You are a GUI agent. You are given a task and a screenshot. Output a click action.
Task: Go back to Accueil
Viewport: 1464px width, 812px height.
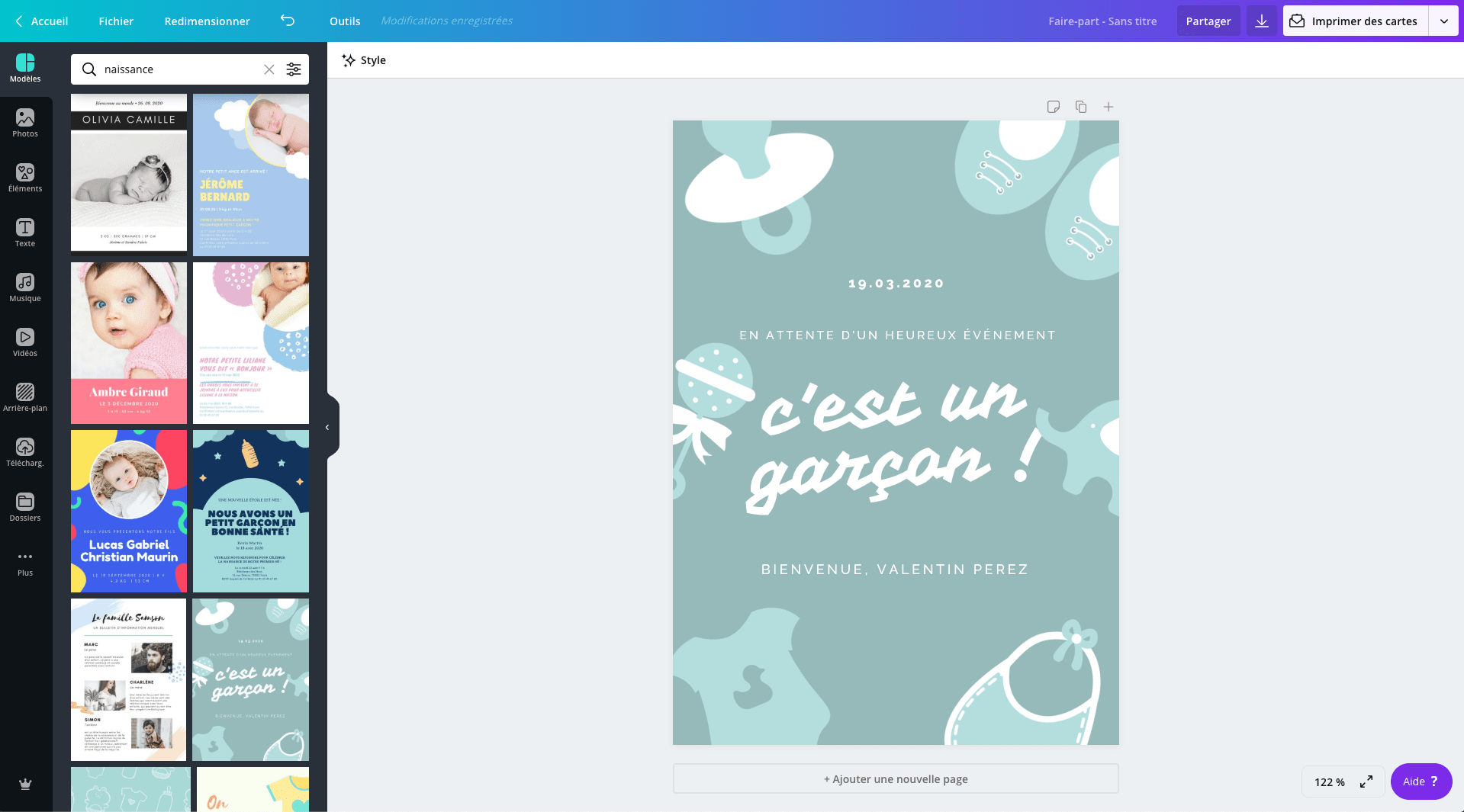point(41,21)
